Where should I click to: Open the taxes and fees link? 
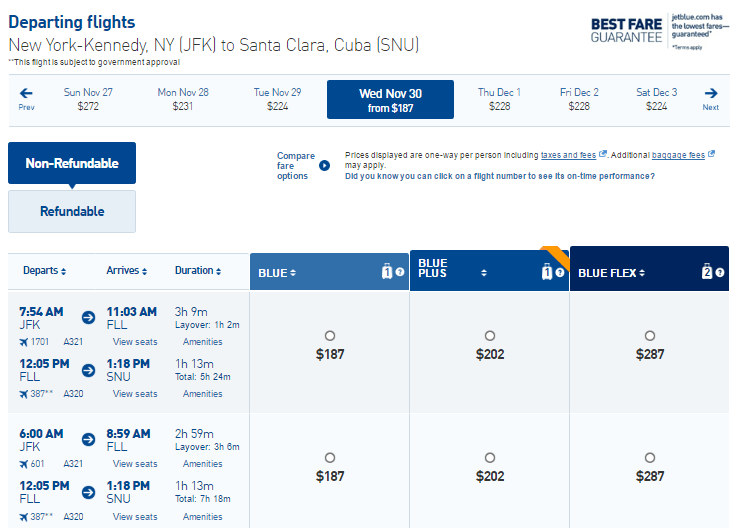click(568, 155)
